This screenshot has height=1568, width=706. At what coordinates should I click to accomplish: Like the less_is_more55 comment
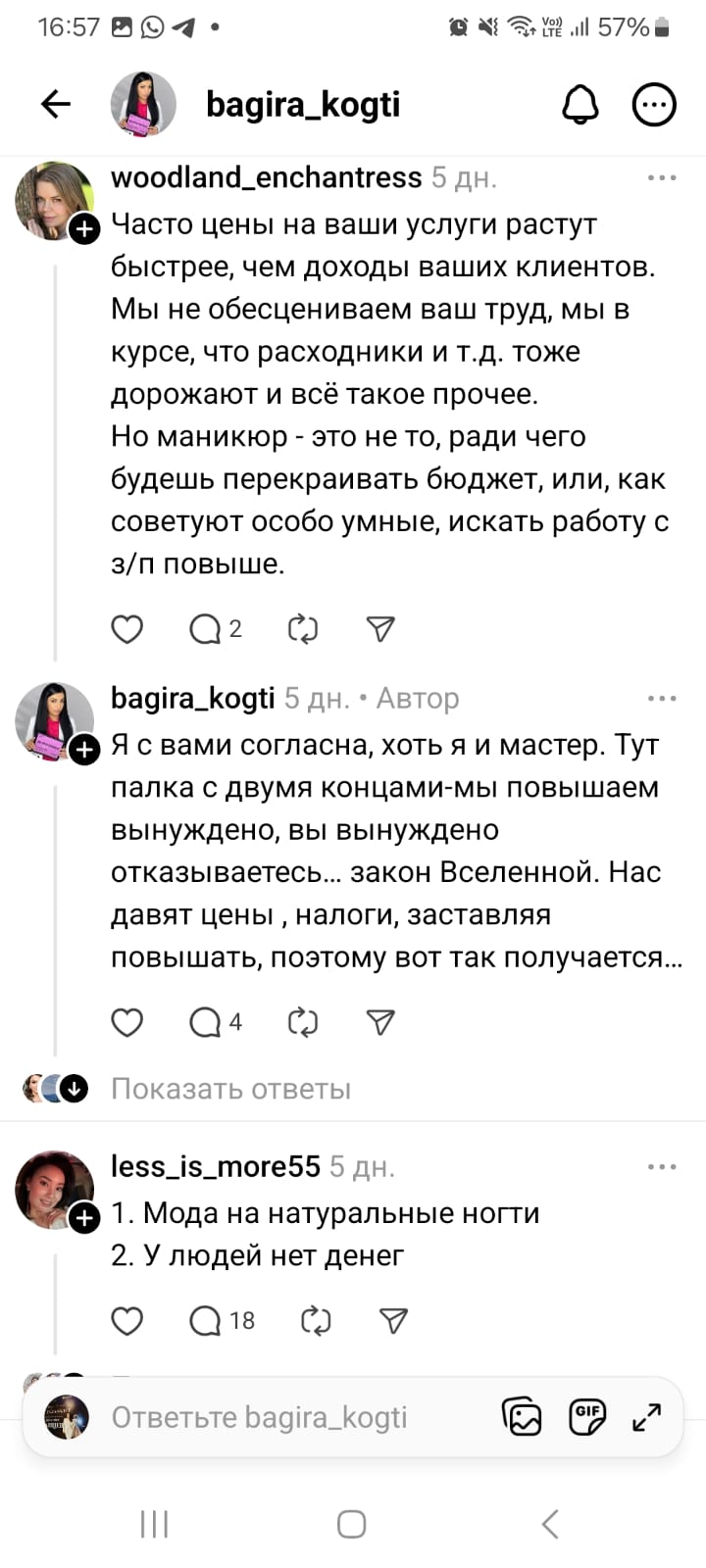pyautogui.click(x=127, y=1320)
